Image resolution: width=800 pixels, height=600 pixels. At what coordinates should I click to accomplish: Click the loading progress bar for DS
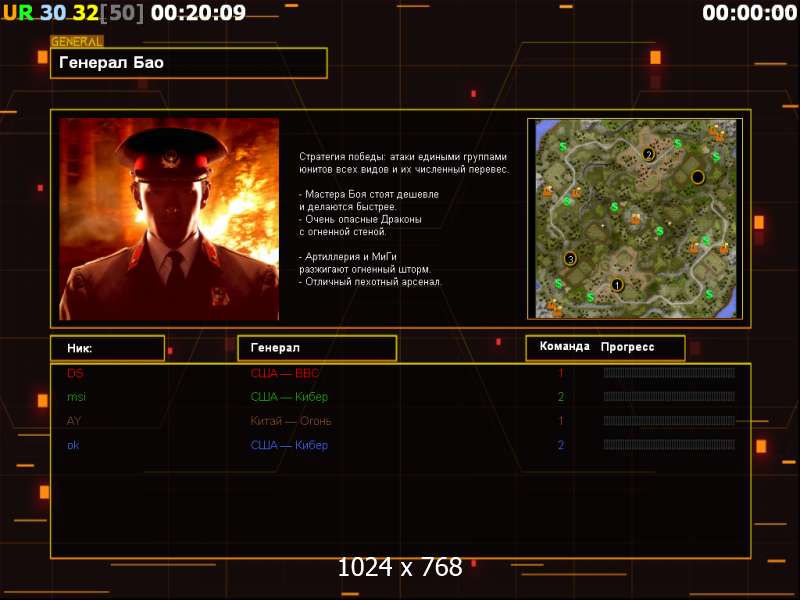669,372
